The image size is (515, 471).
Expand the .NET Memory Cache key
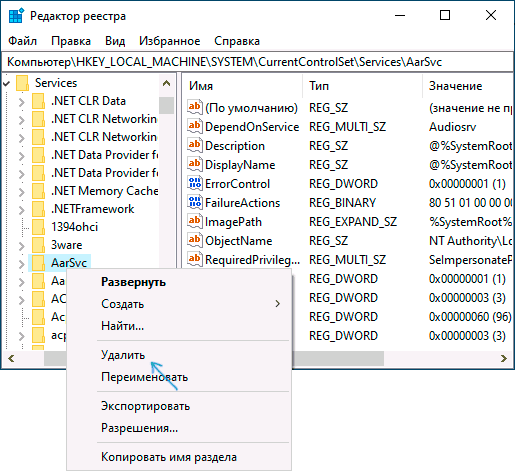tap(22, 192)
